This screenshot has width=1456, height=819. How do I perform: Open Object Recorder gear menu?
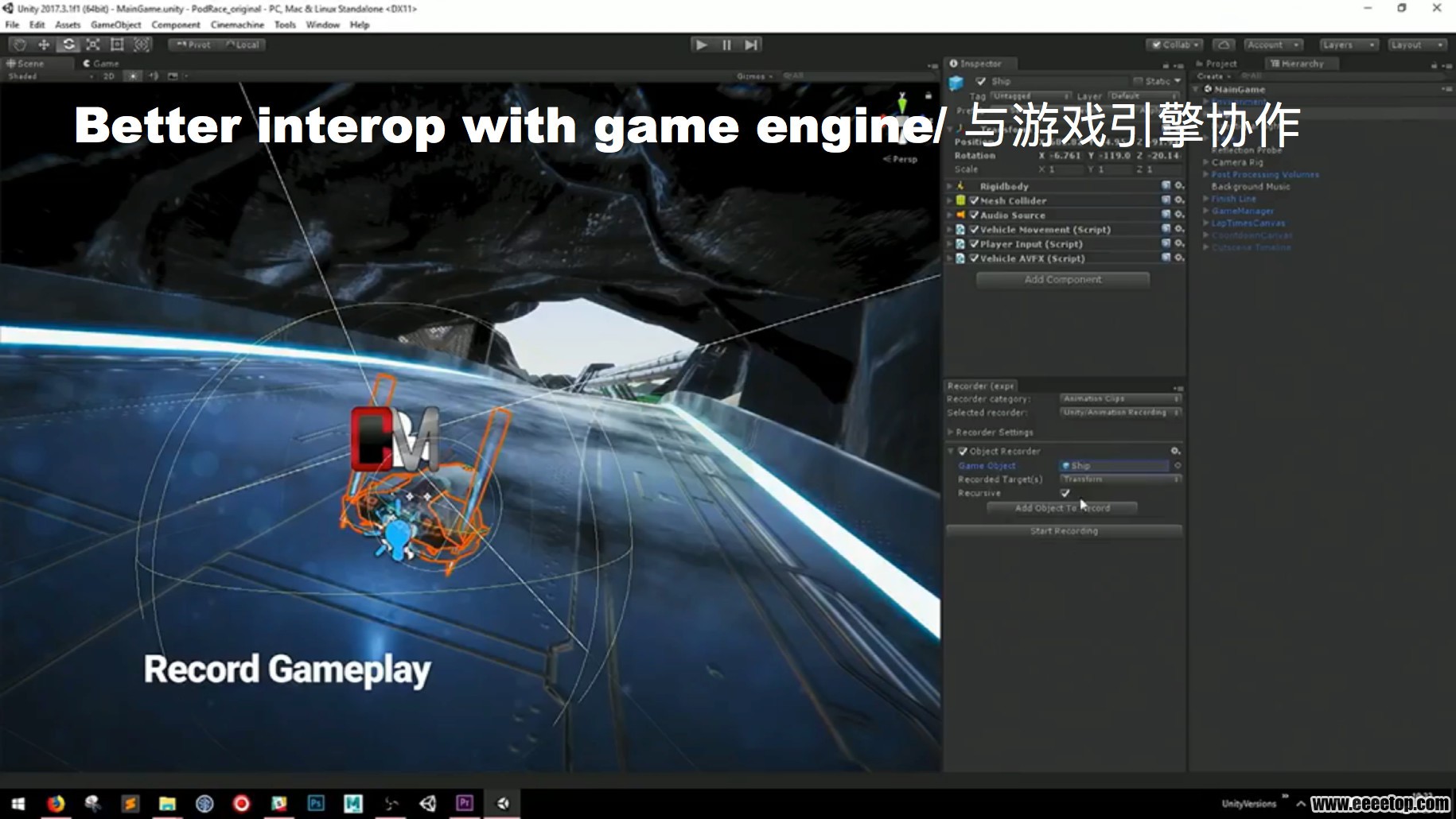pyautogui.click(x=1175, y=451)
